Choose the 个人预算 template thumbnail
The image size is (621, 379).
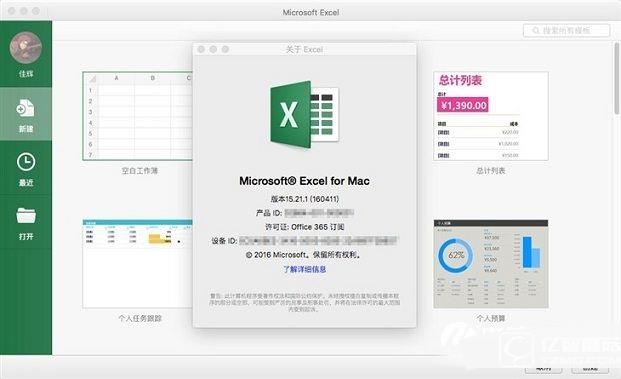491,264
